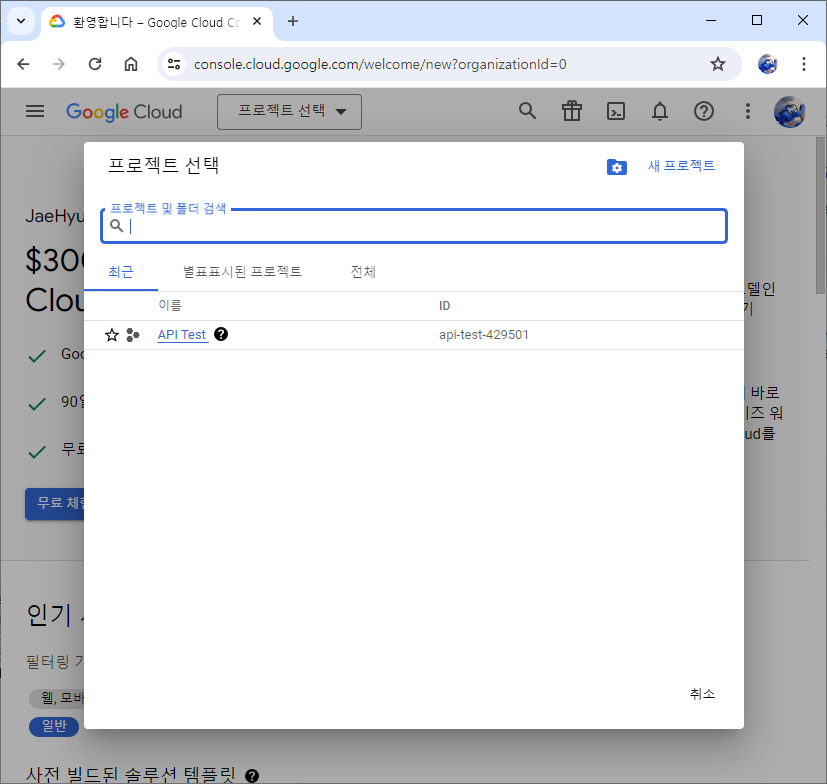The width and height of the screenshot is (827, 784).
Task: Bookmark this page with the star icon
Action: (717, 64)
